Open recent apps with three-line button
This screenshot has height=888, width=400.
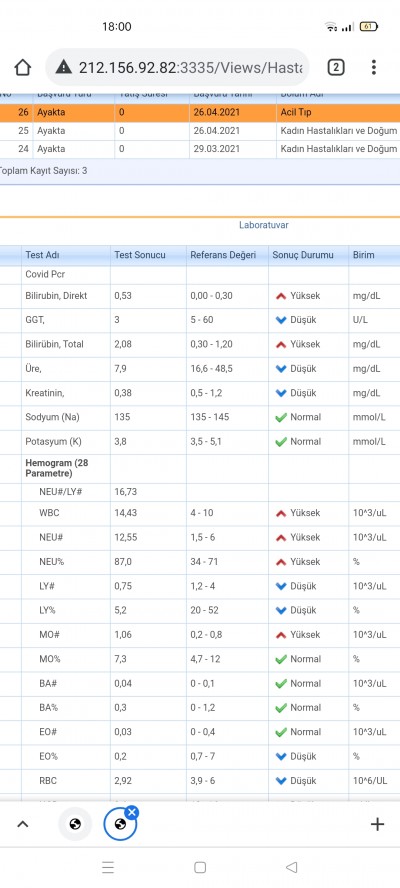pos(108,867)
